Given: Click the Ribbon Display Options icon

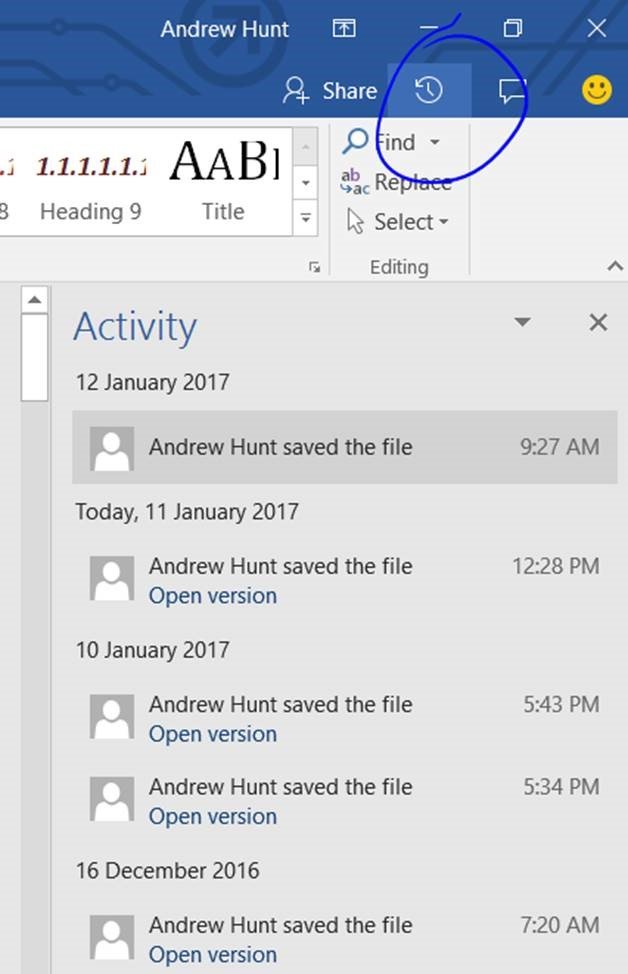Looking at the screenshot, I should coord(344,29).
